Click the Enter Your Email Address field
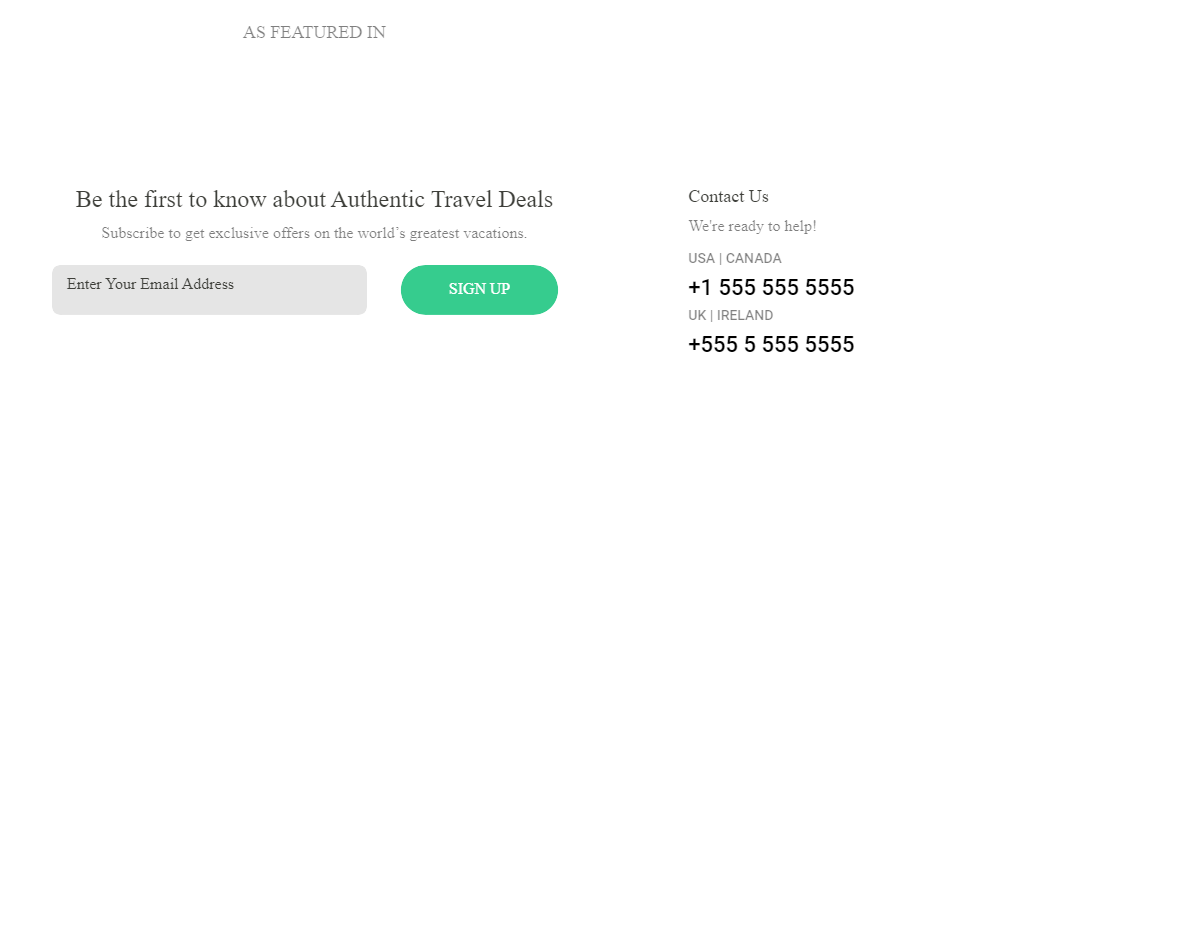 pos(209,290)
